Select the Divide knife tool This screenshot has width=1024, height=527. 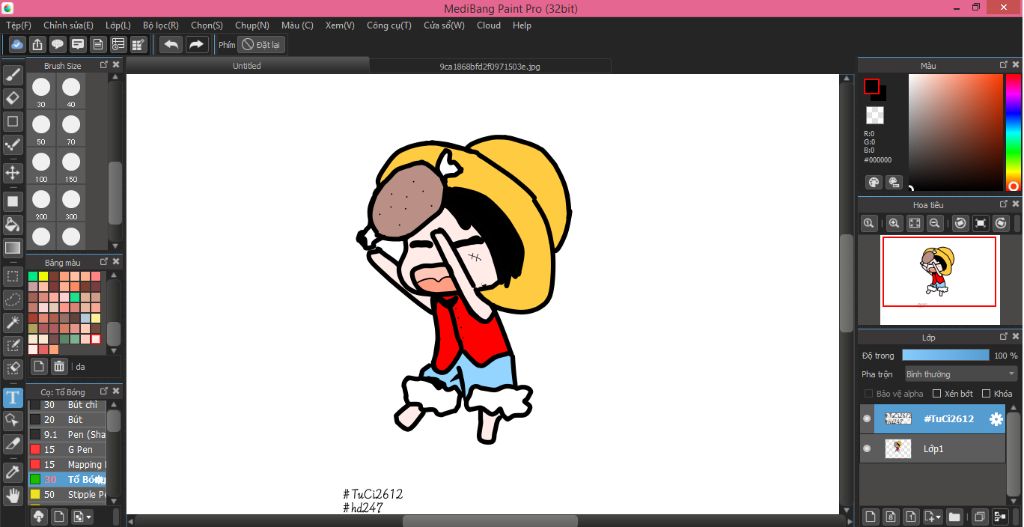click(12, 443)
